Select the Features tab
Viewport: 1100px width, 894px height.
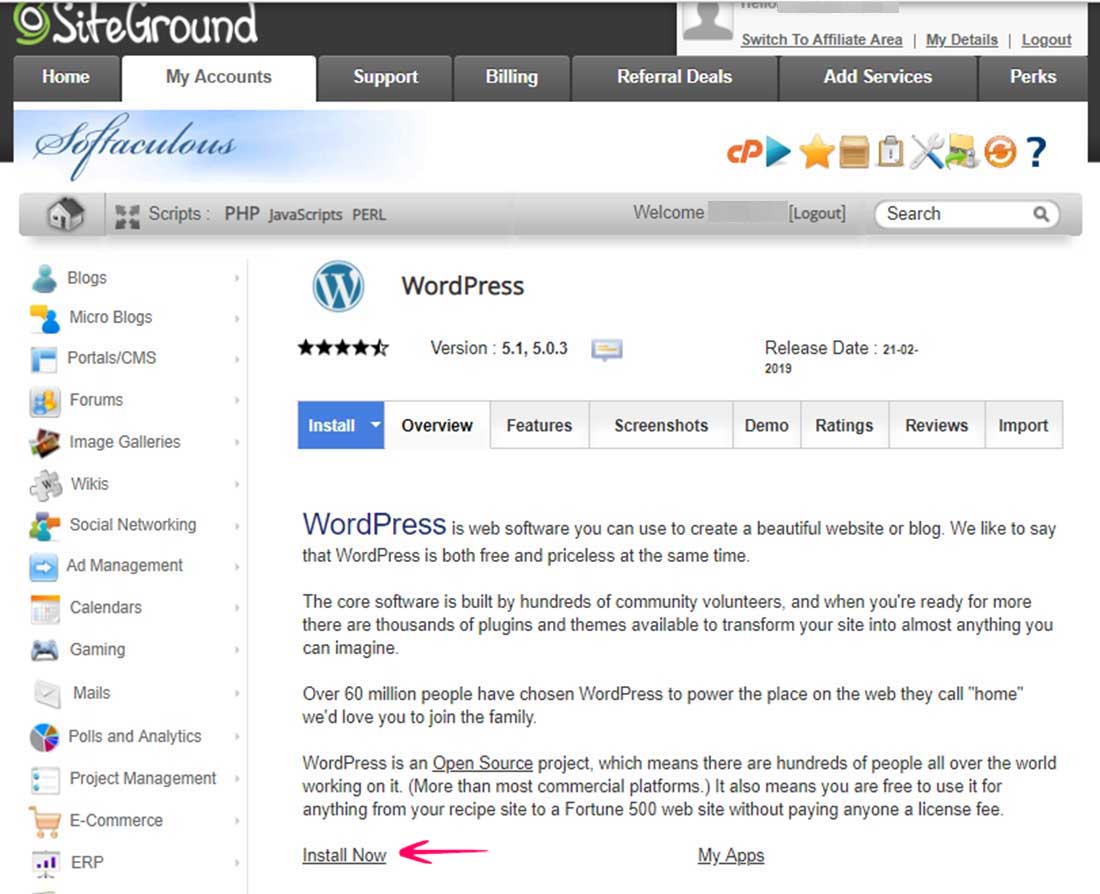click(x=539, y=425)
